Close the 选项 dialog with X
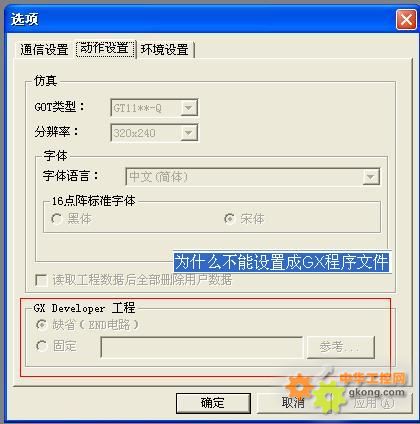The width and height of the screenshot is (420, 424). click(x=406, y=19)
